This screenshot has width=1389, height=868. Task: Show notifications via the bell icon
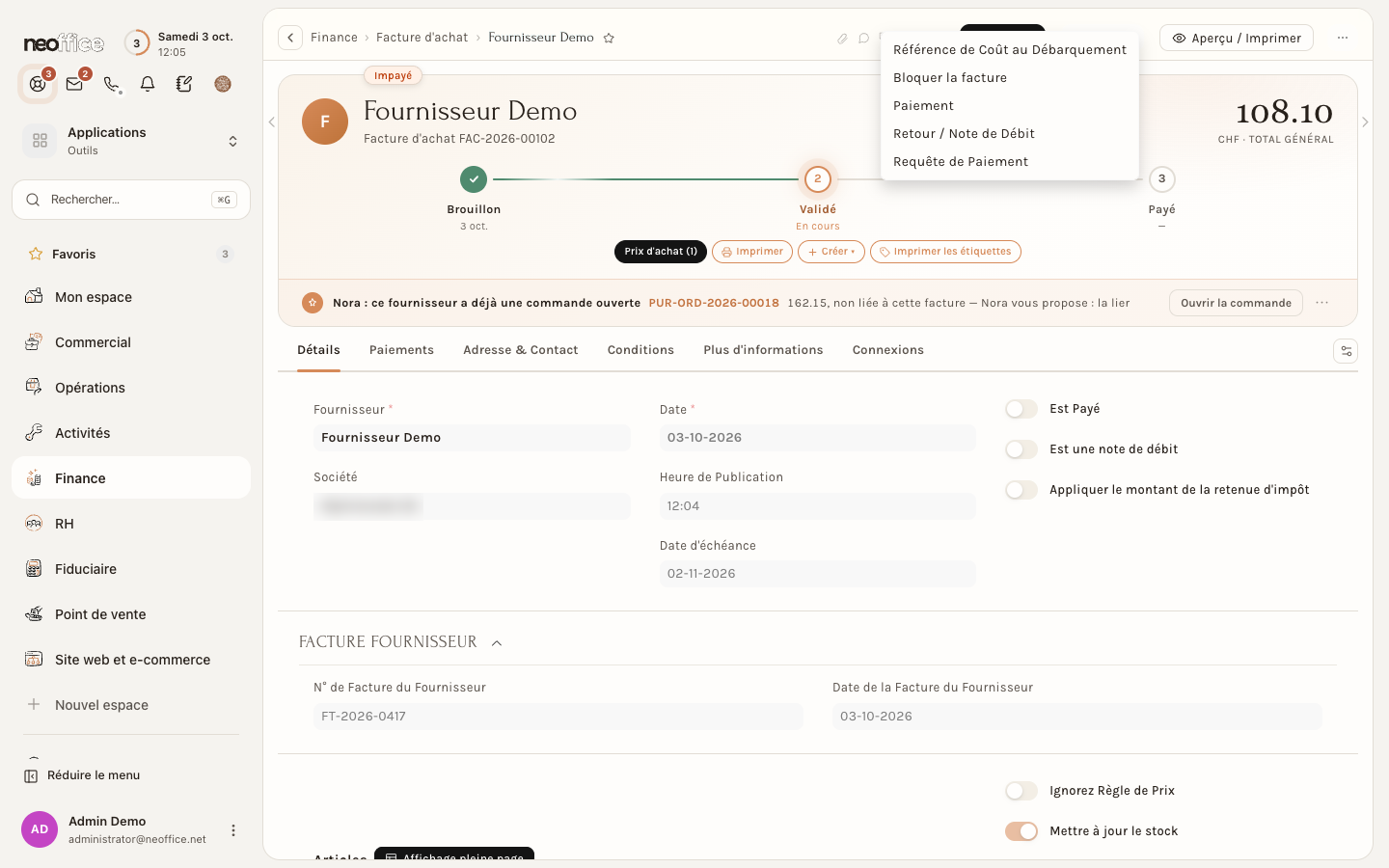coord(148,84)
